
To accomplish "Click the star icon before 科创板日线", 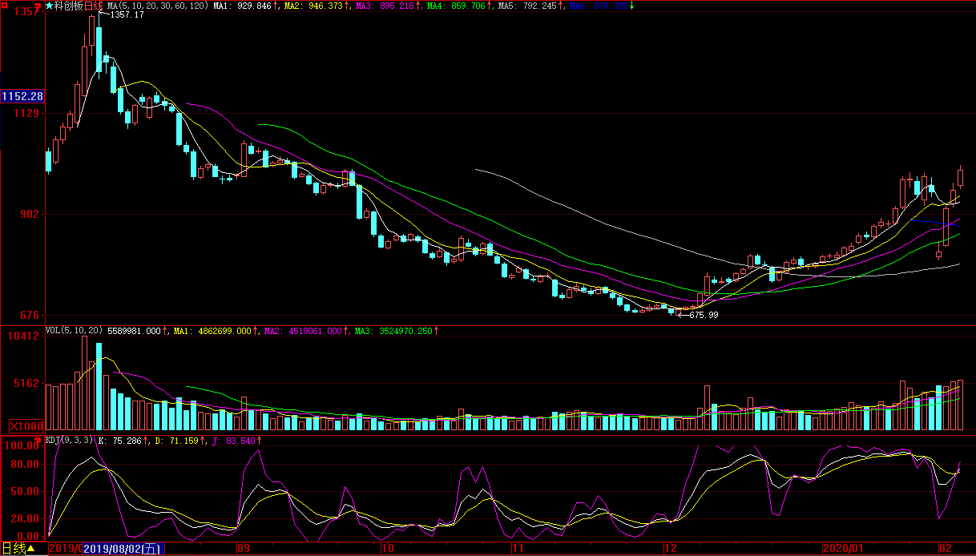I will click(x=50, y=6).
